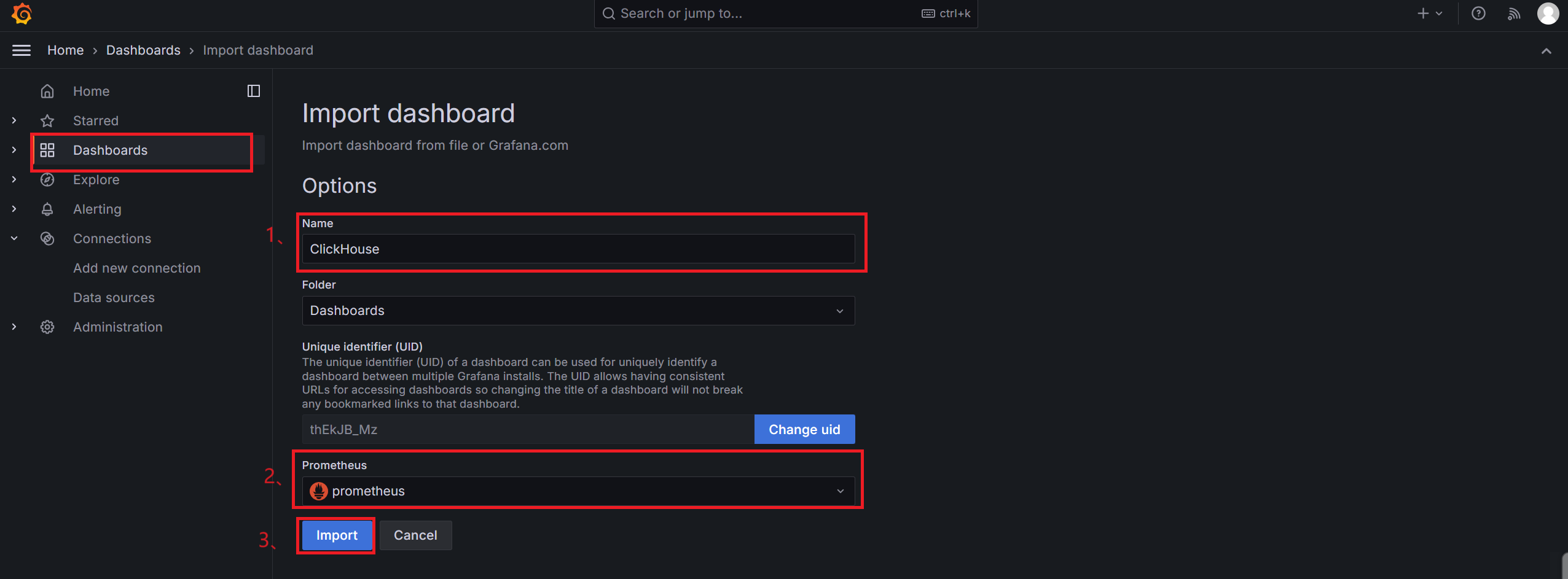Click the UID field thEkJB_Mz
The width and height of the screenshot is (1568, 579).
click(x=528, y=430)
